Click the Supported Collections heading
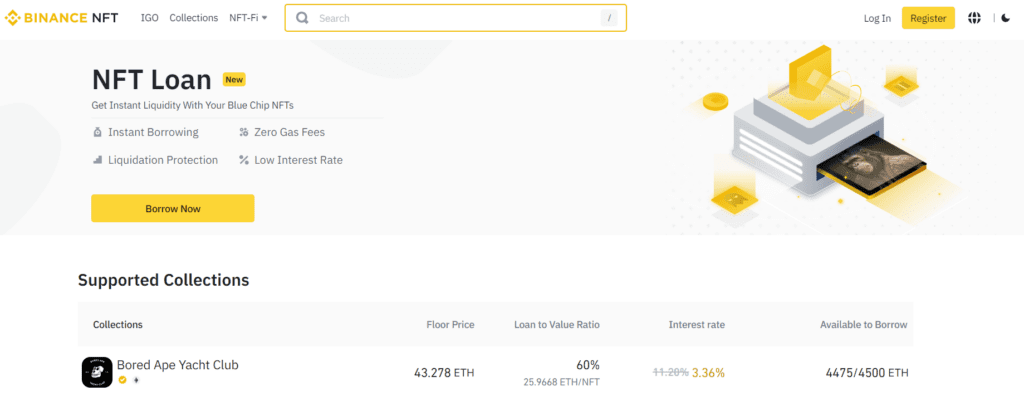 tap(163, 280)
